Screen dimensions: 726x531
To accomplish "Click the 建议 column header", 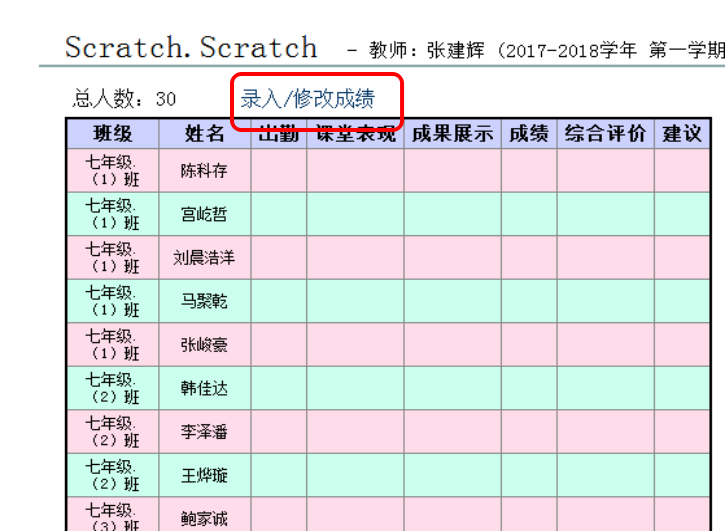I will click(x=682, y=134).
